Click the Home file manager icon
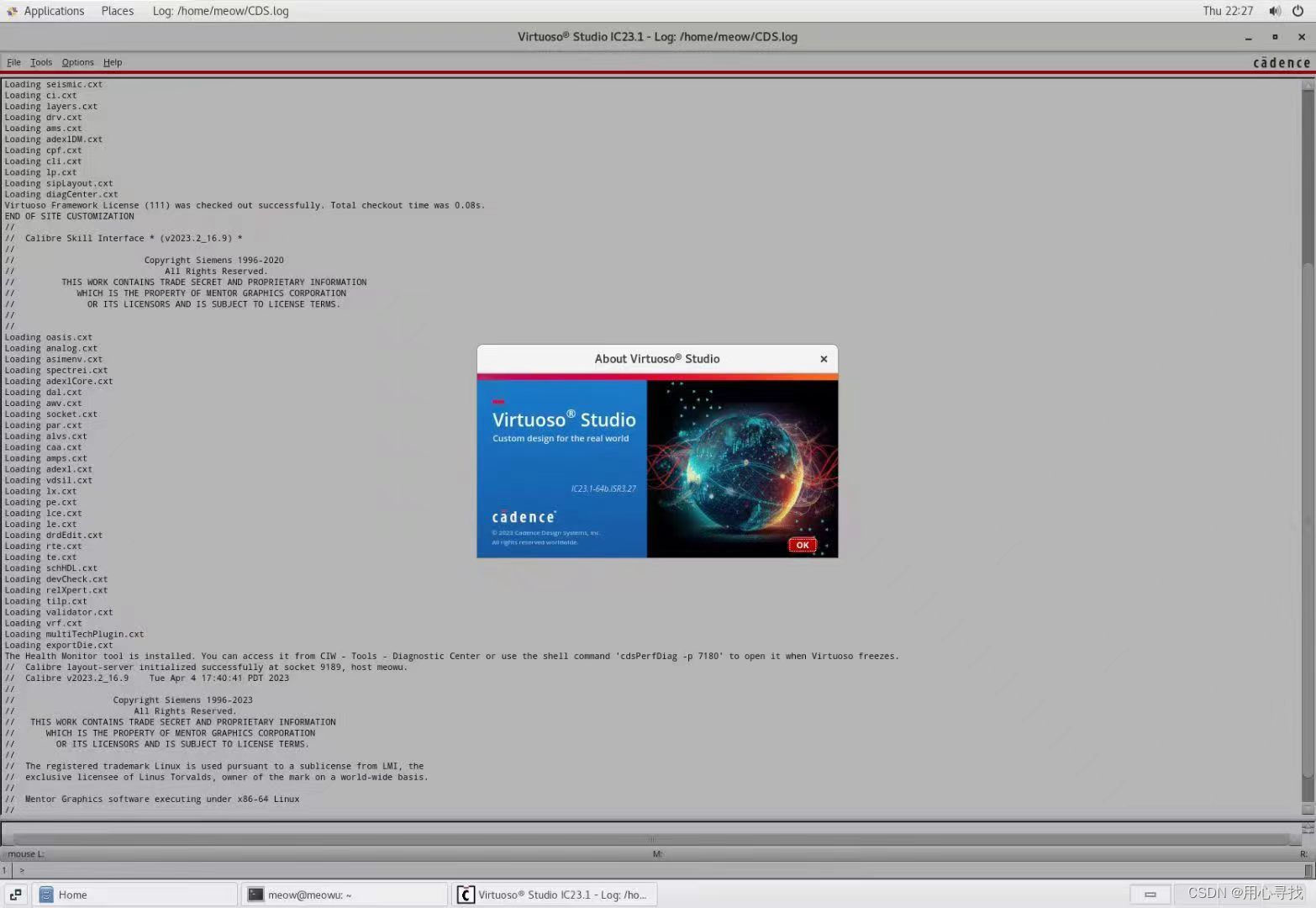The width and height of the screenshot is (1316, 908). [x=46, y=895]
